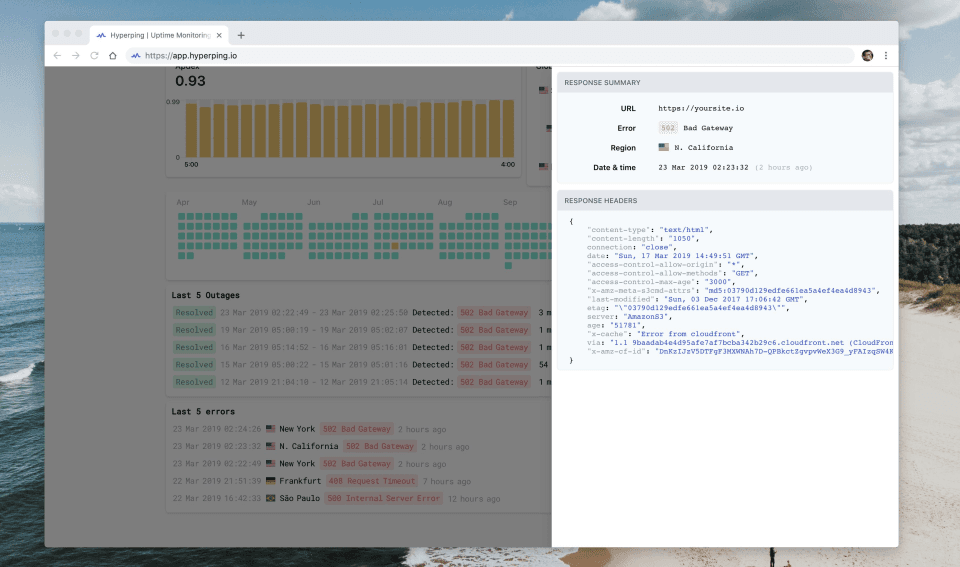Open a new tab with plus icon
Image resolution: width=960 pixels, height=567 pixels.
[x=241, y=36]
